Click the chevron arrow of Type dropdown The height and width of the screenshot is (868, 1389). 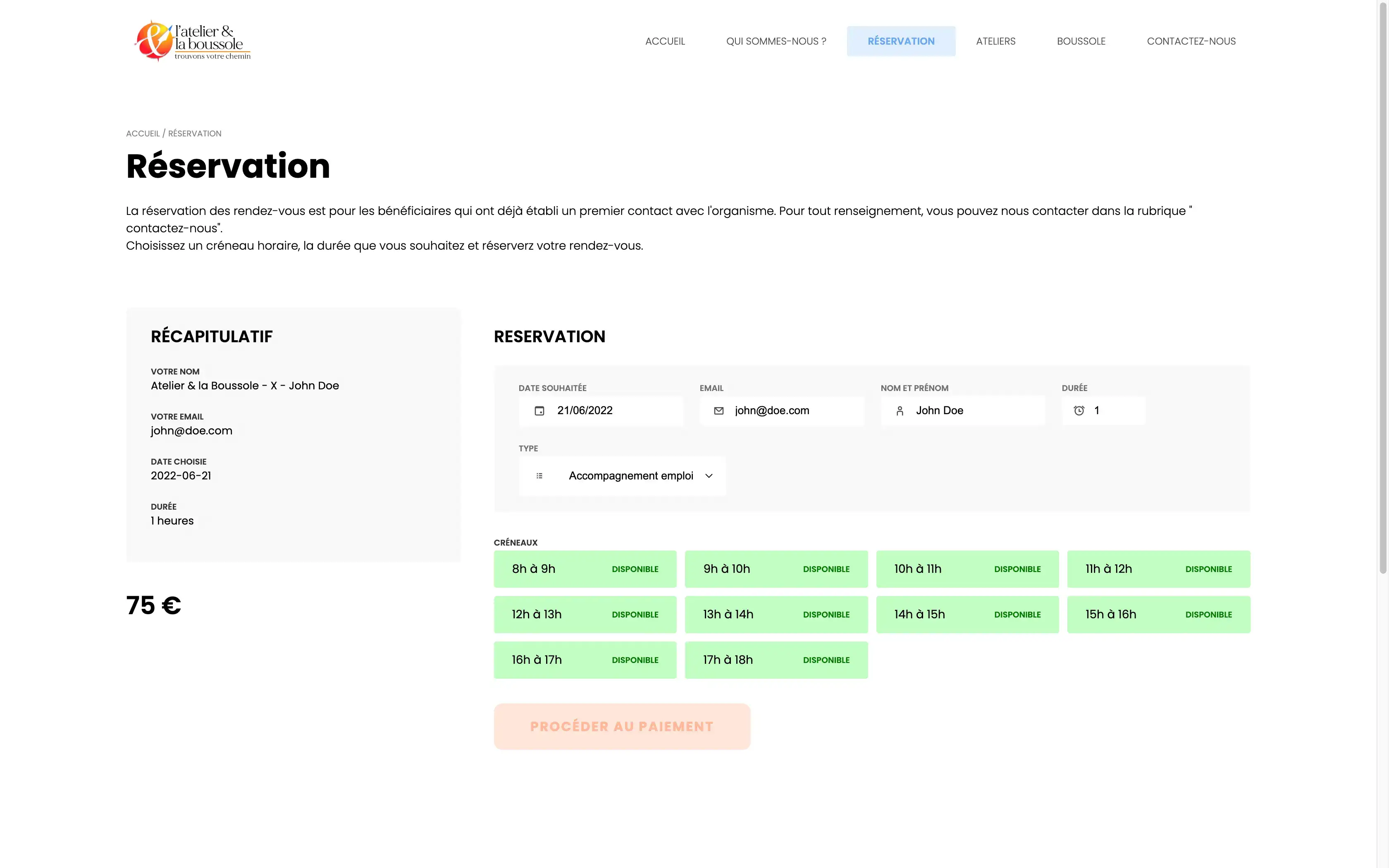coord(709,476)
